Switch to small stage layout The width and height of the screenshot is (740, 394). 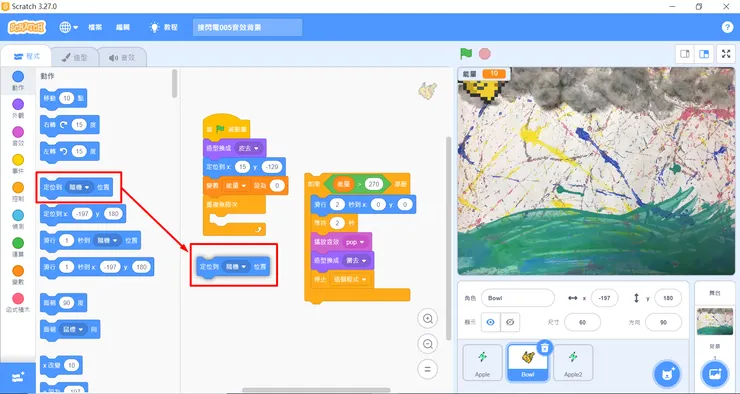(685, 54)
